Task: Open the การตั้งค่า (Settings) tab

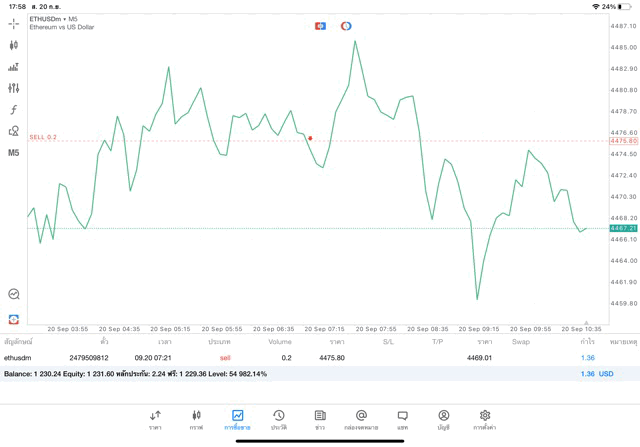Action: point(485,420)
